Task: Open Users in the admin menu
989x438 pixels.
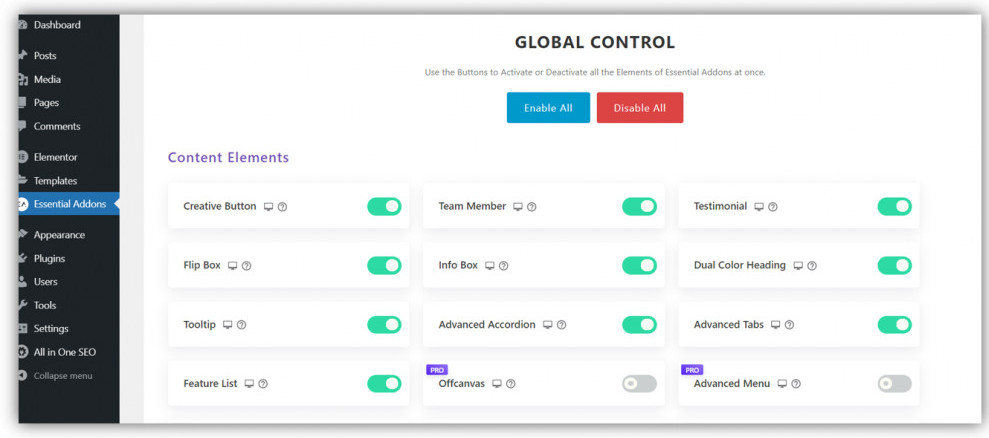Action: 69,281
